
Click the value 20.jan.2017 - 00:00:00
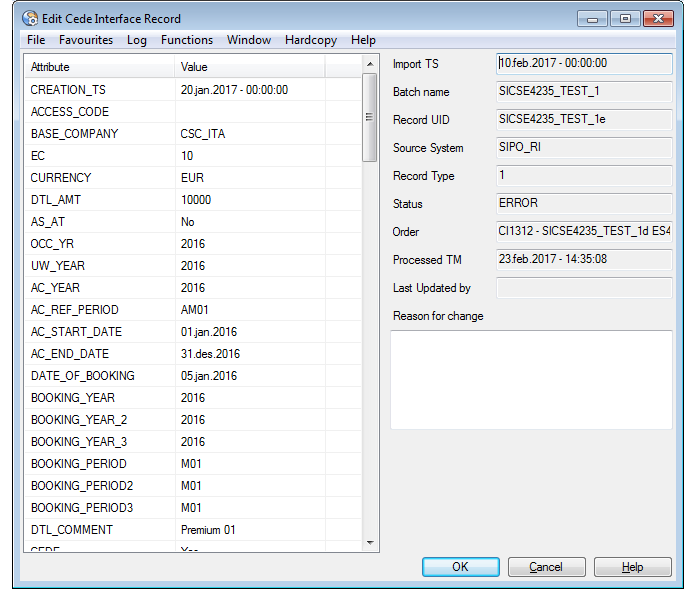pyautogui.click(x=234, y=90)
